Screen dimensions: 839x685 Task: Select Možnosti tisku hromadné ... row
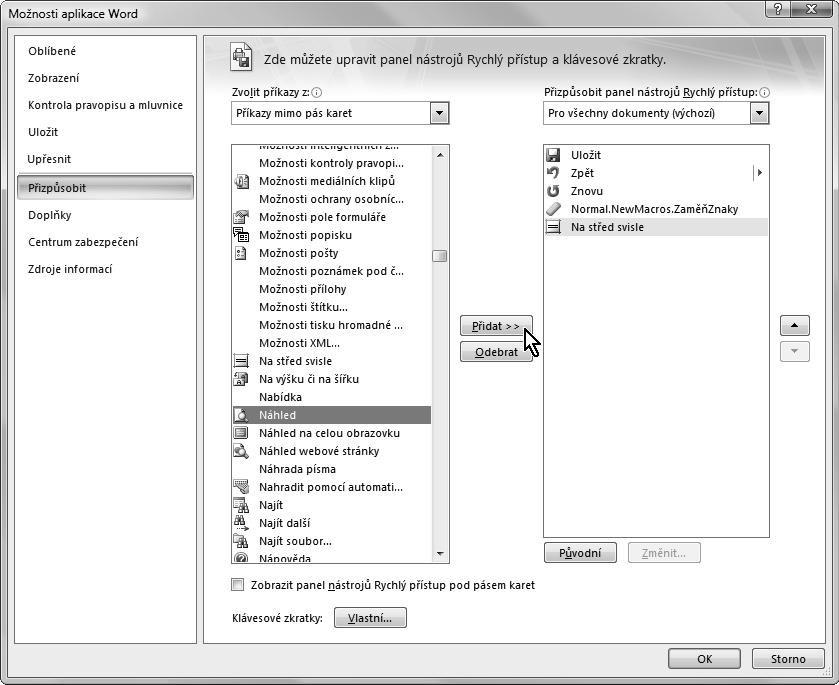click(x=331, y=325)
